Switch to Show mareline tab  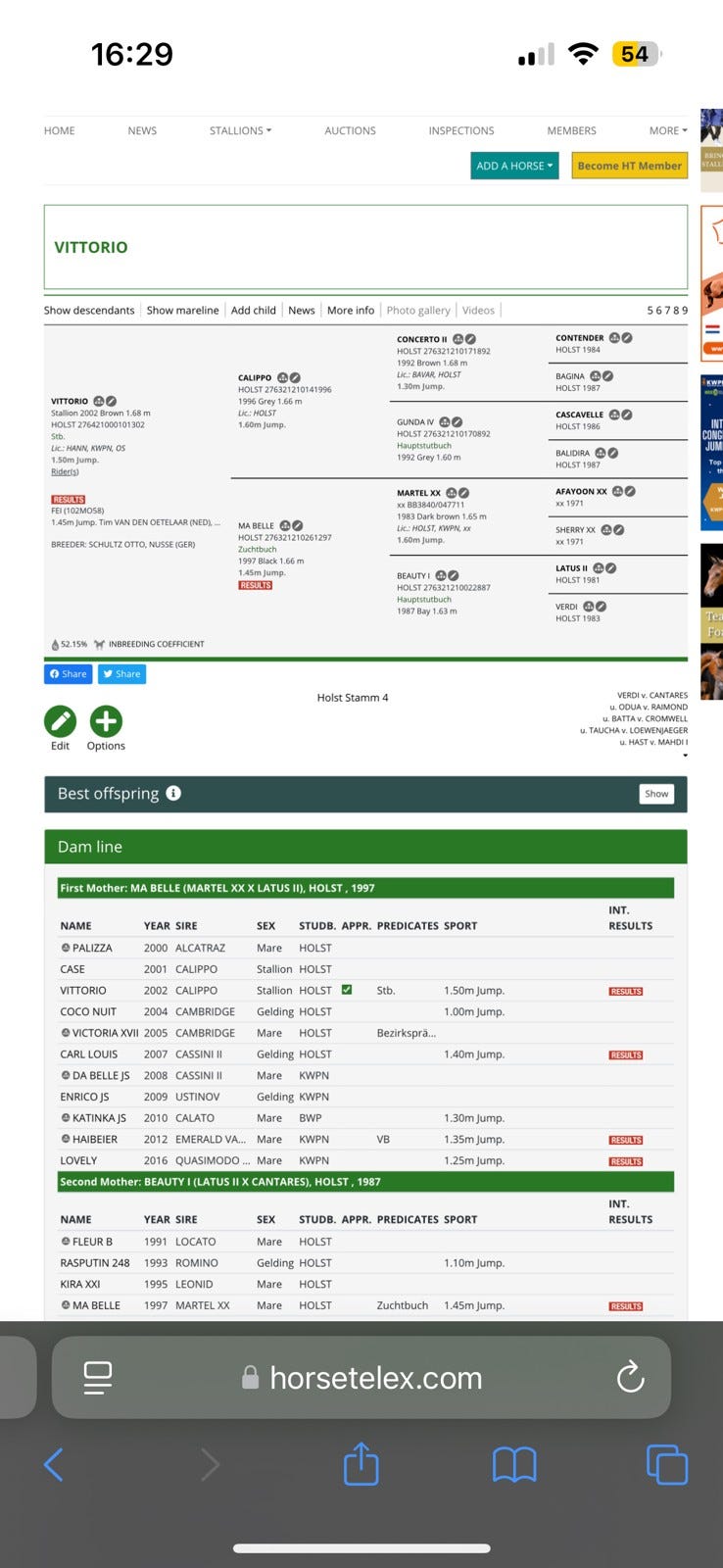click(182, 310)
